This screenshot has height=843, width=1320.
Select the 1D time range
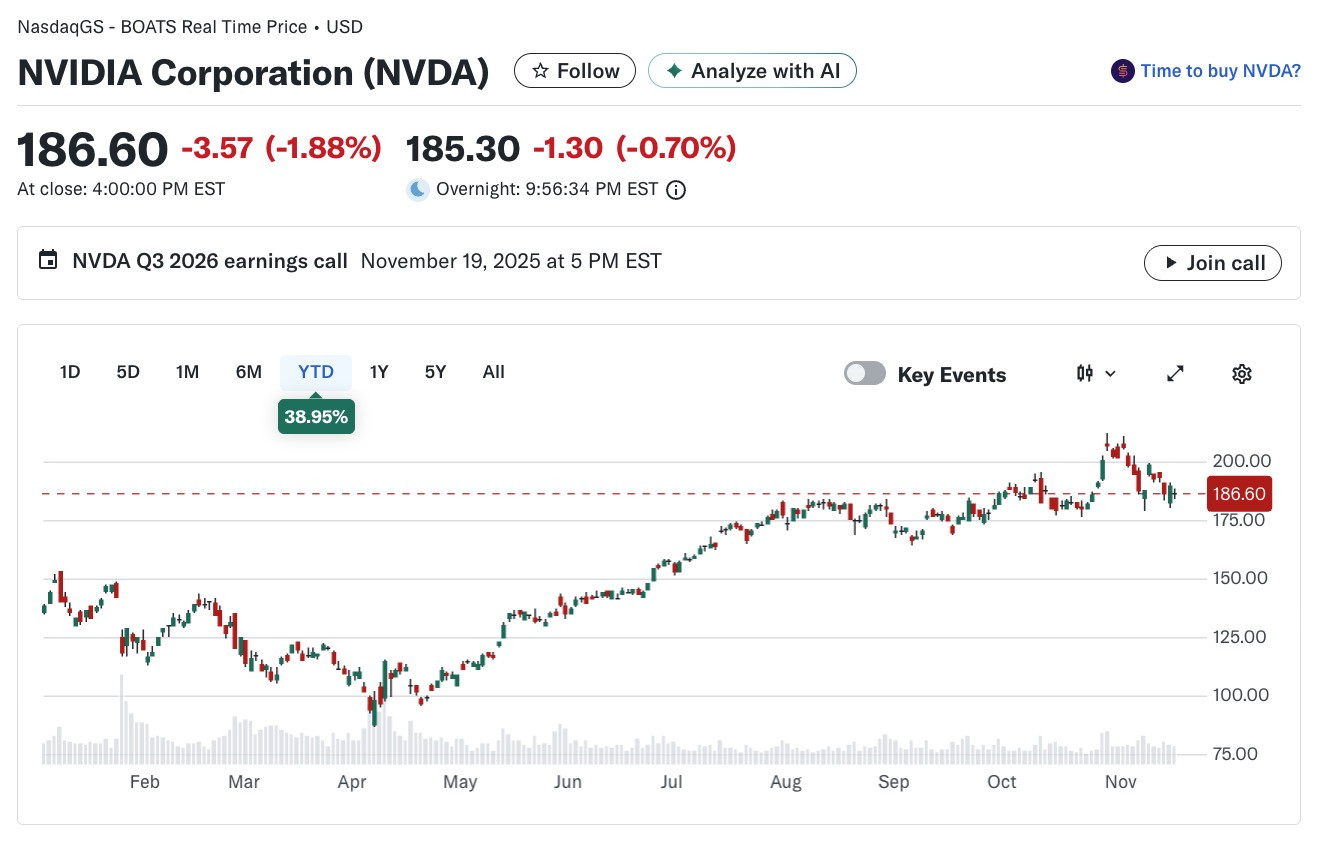(70, 372)
